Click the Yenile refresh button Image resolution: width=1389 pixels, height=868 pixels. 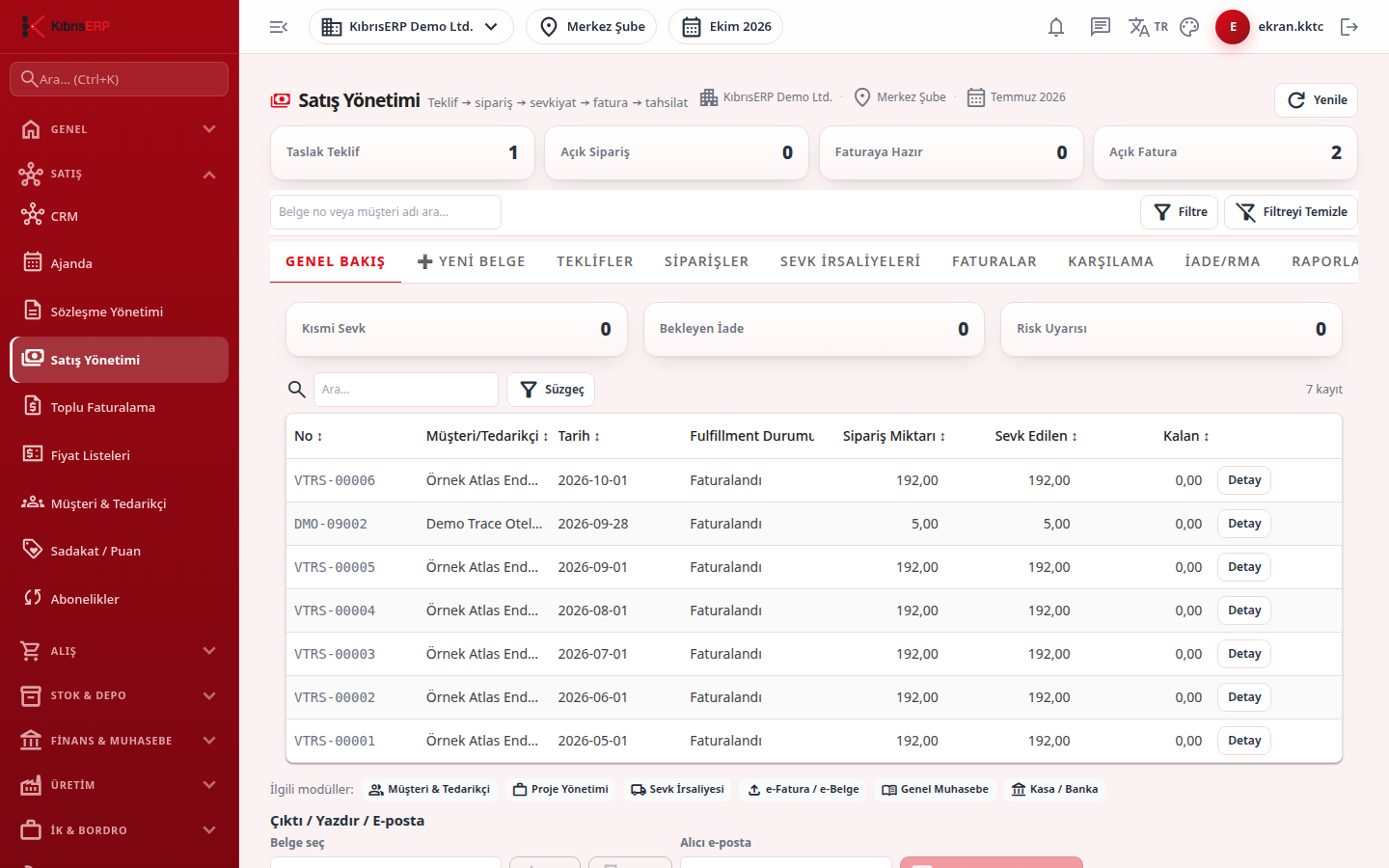point(1317,100)
